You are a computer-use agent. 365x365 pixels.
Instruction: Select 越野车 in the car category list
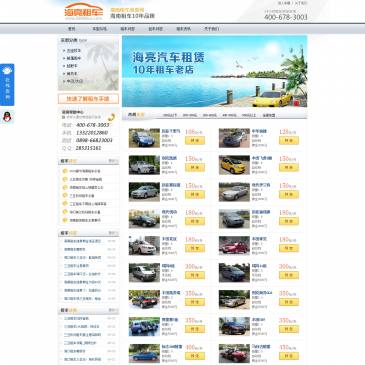click(x=72, y=66)
